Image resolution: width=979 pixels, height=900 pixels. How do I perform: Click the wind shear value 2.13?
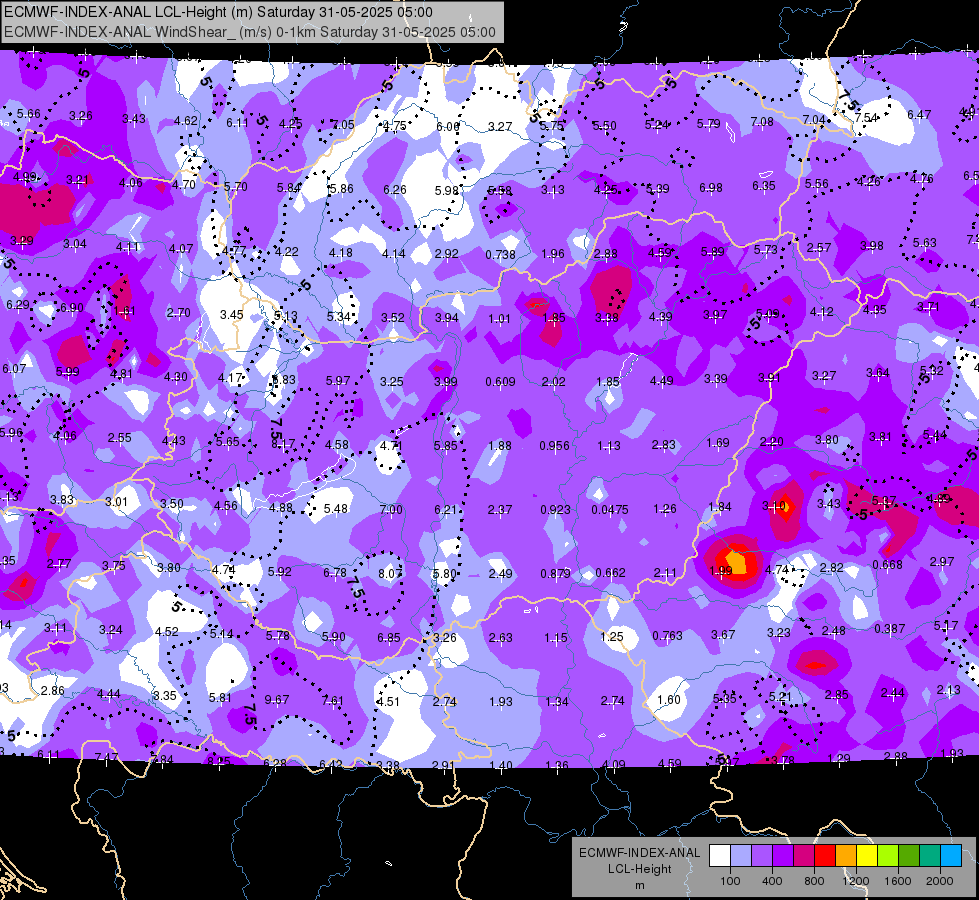pos(948,690)
